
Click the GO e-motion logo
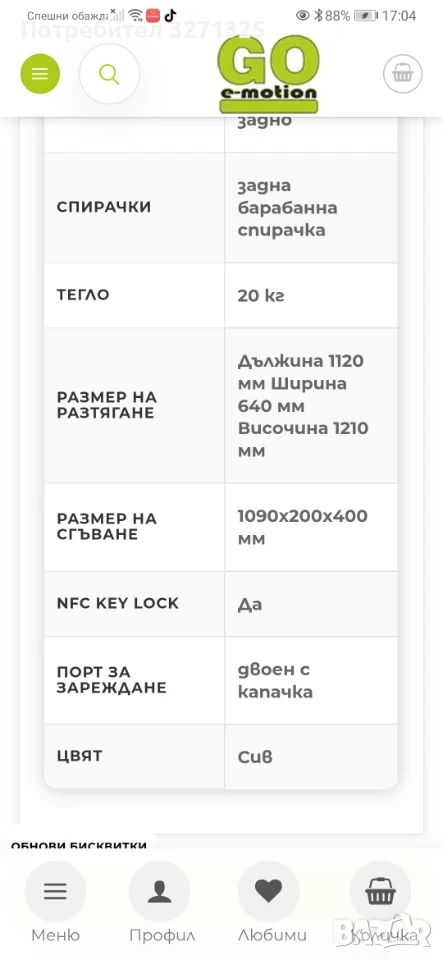coord(269,74)
